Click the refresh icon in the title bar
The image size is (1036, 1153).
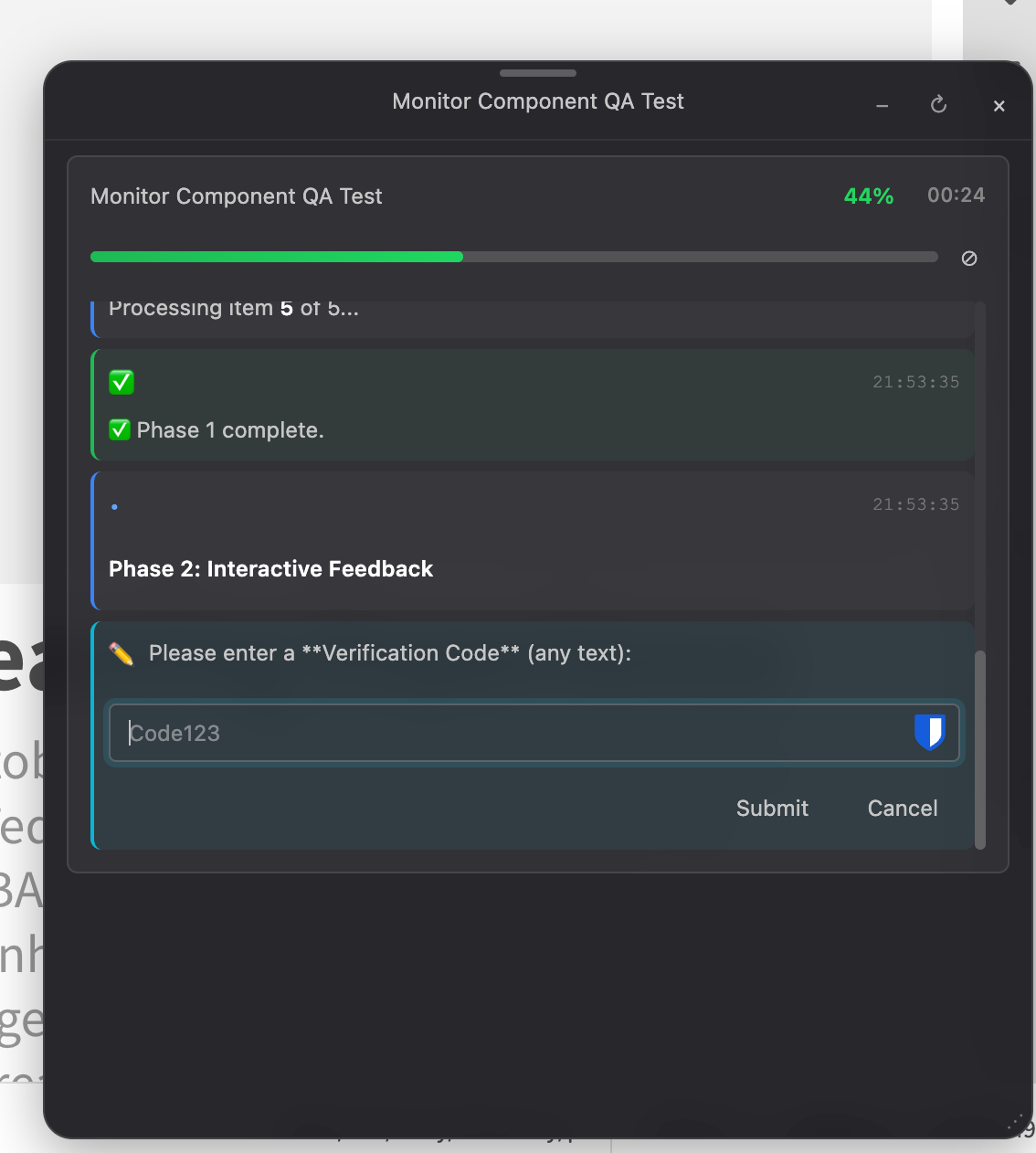[x=938, y=105]
